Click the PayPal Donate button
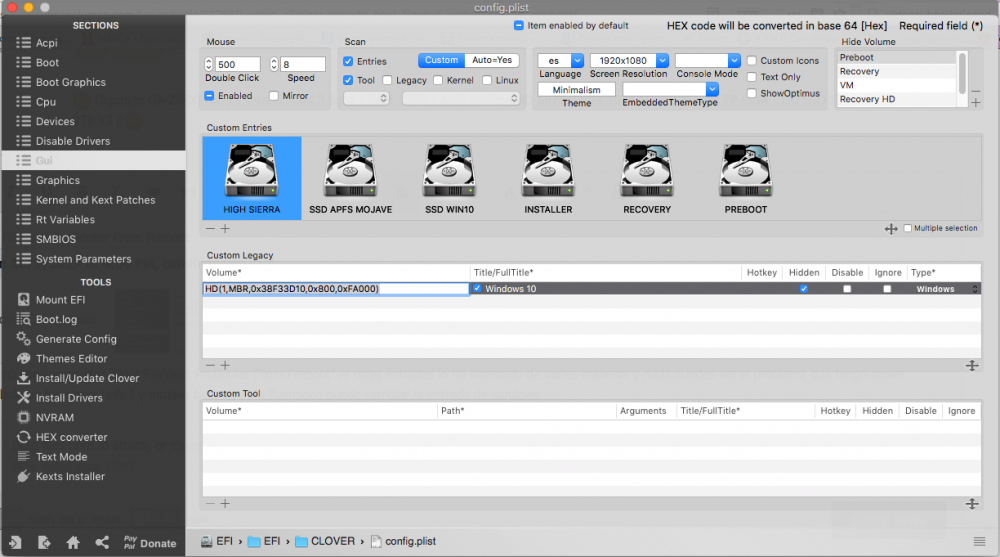Viewport: 1000px width, 557px height. [150, 543]
